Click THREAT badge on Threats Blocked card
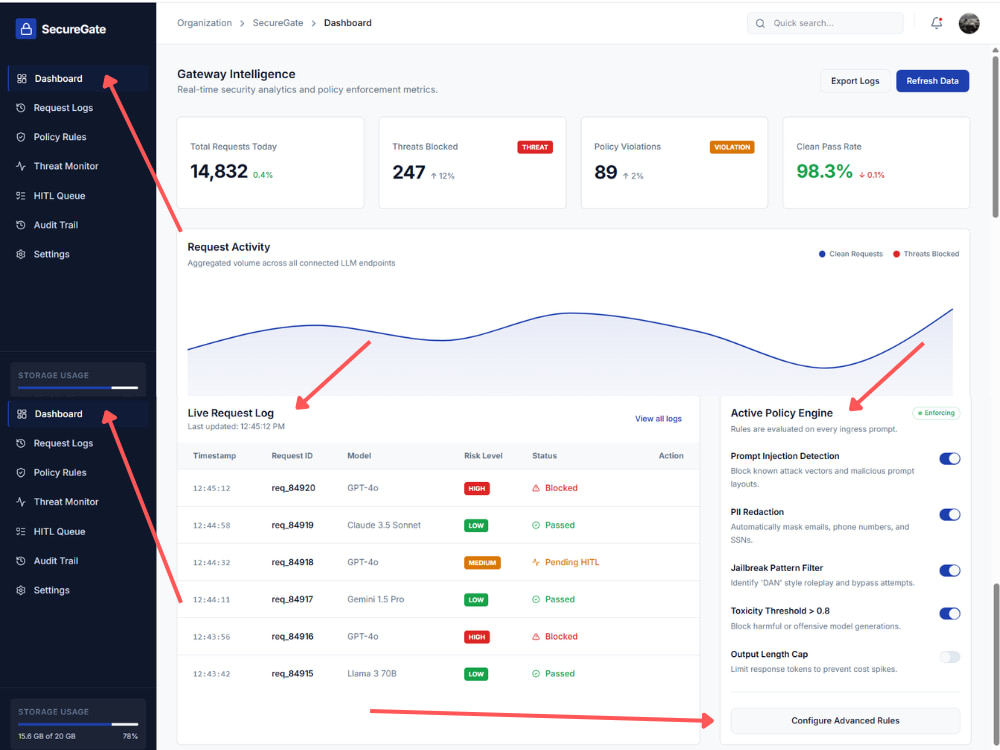Screen dimensions: 1000x750 534,147
